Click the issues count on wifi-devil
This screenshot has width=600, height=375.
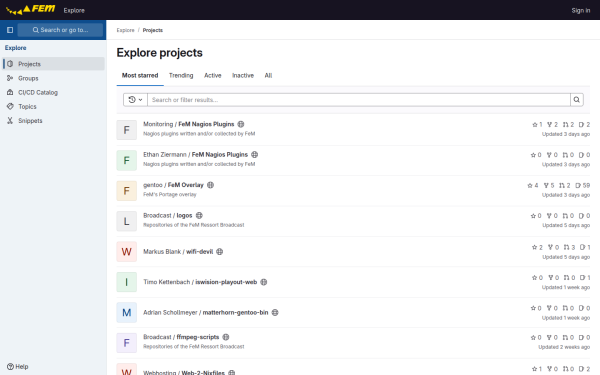(585, 247)
